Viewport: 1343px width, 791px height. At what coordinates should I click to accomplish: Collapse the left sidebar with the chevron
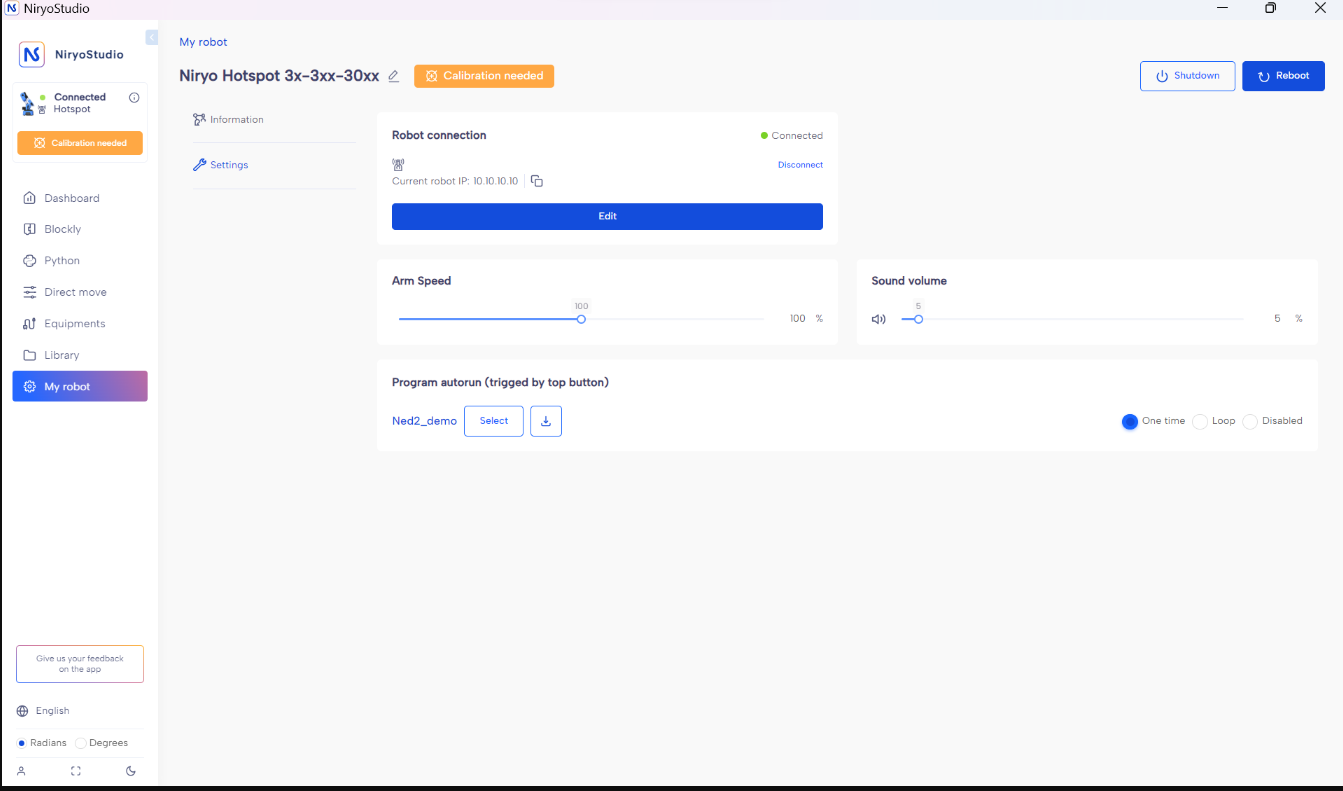click(151, 38)
